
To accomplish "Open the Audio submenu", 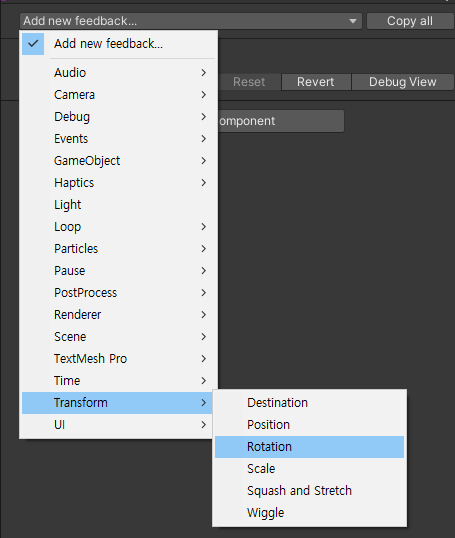I will 118,73.
